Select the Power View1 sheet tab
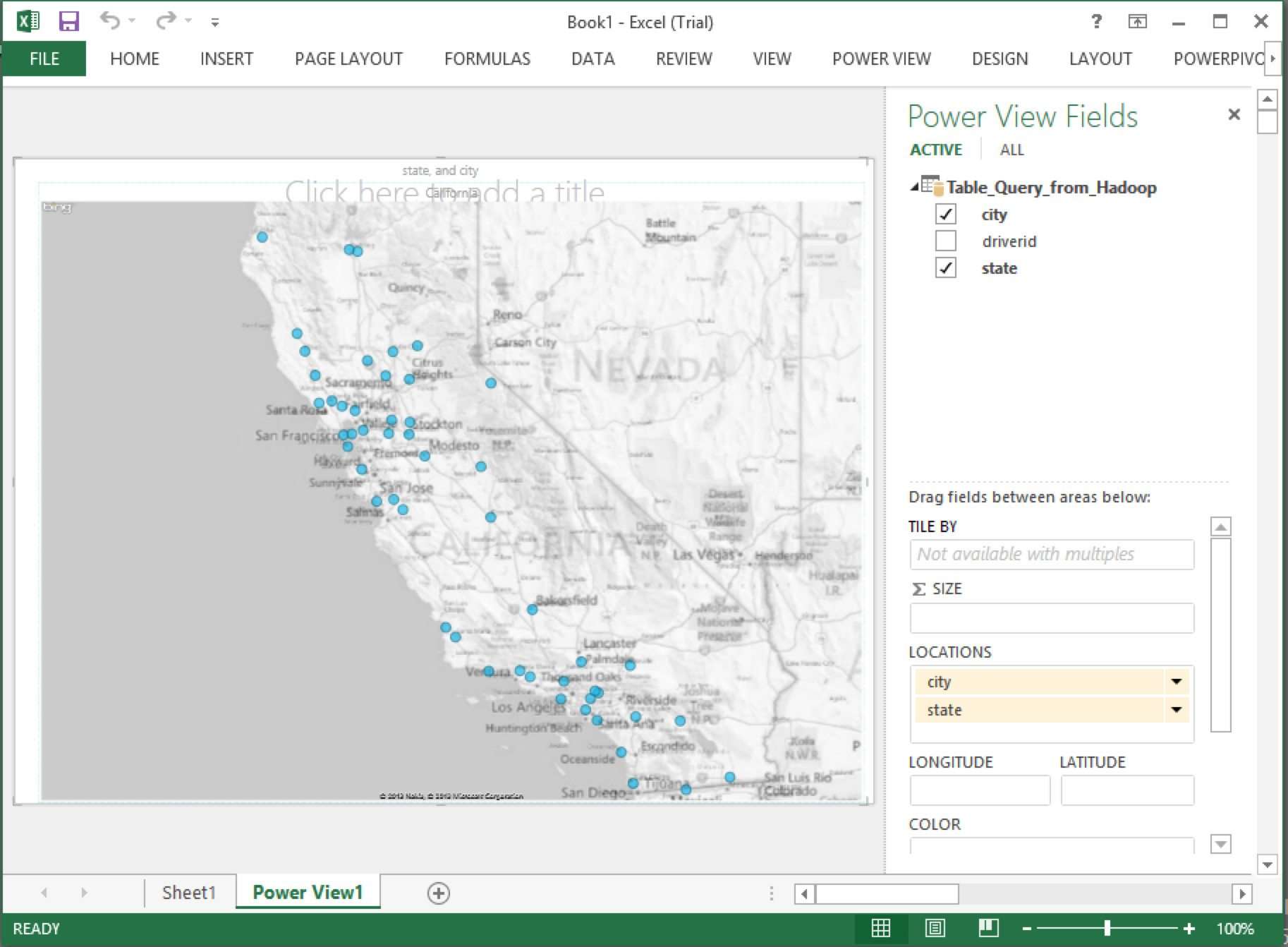1288x947 pixels. click(x=308, y=893)
